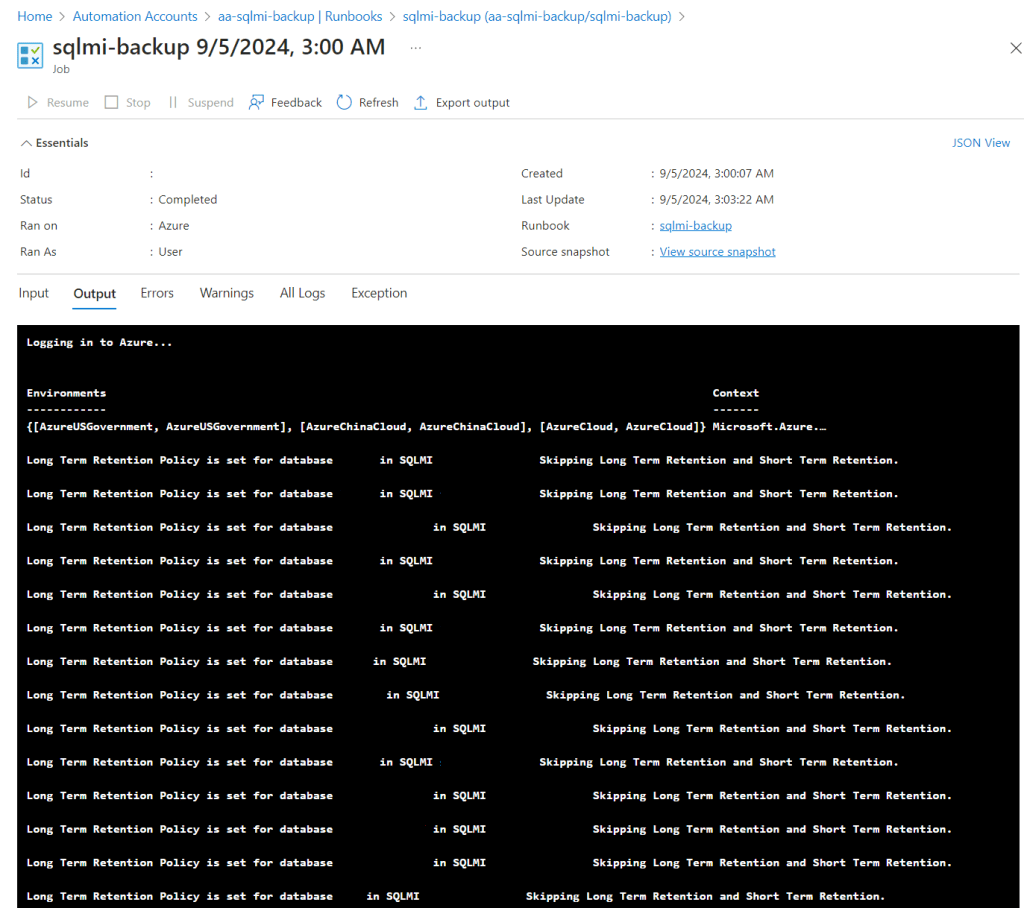Open aa-sqlmi-backup | Runbooks breadcrumb
1024x908 pixels.
coord(300,16)
